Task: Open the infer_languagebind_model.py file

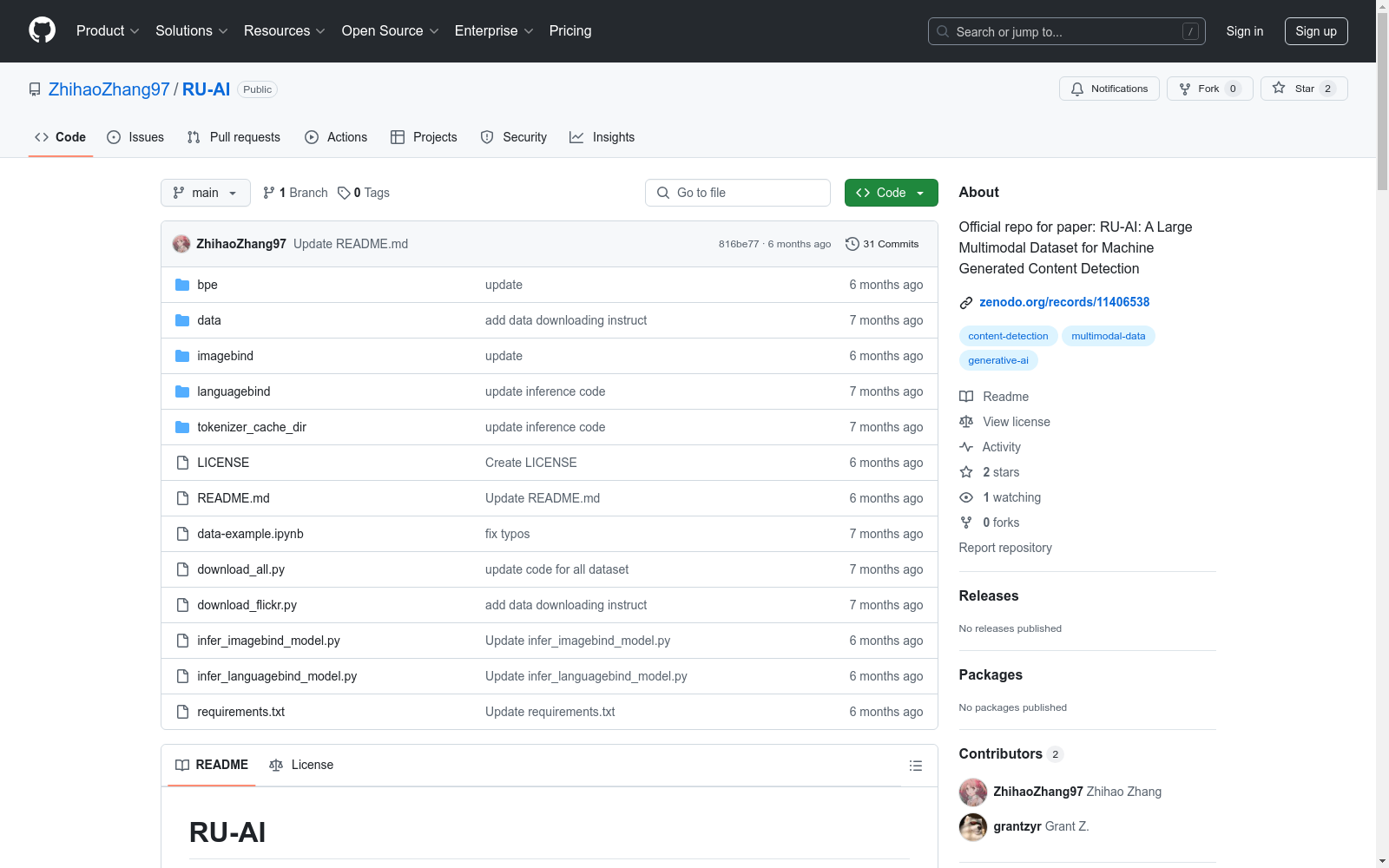Action: click(x=277, y=676)
